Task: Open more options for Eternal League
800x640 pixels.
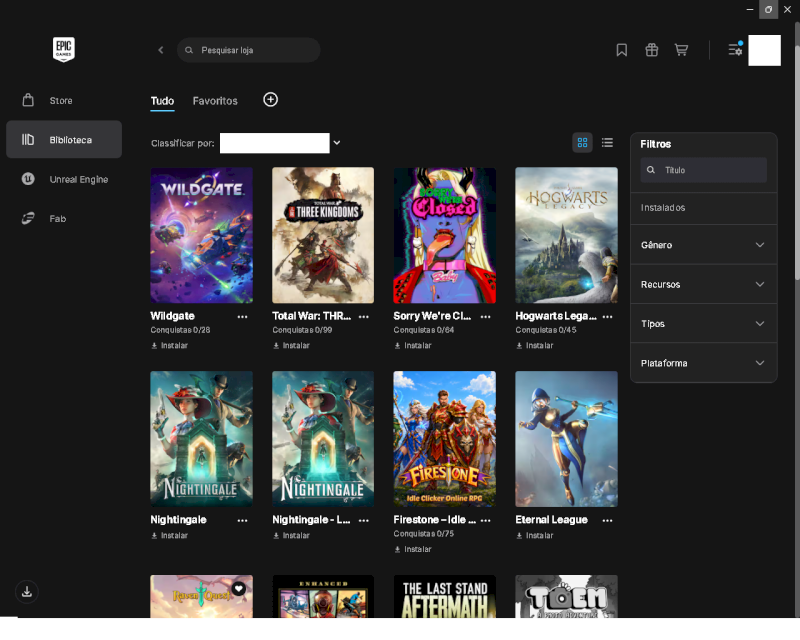Action: 607,521
